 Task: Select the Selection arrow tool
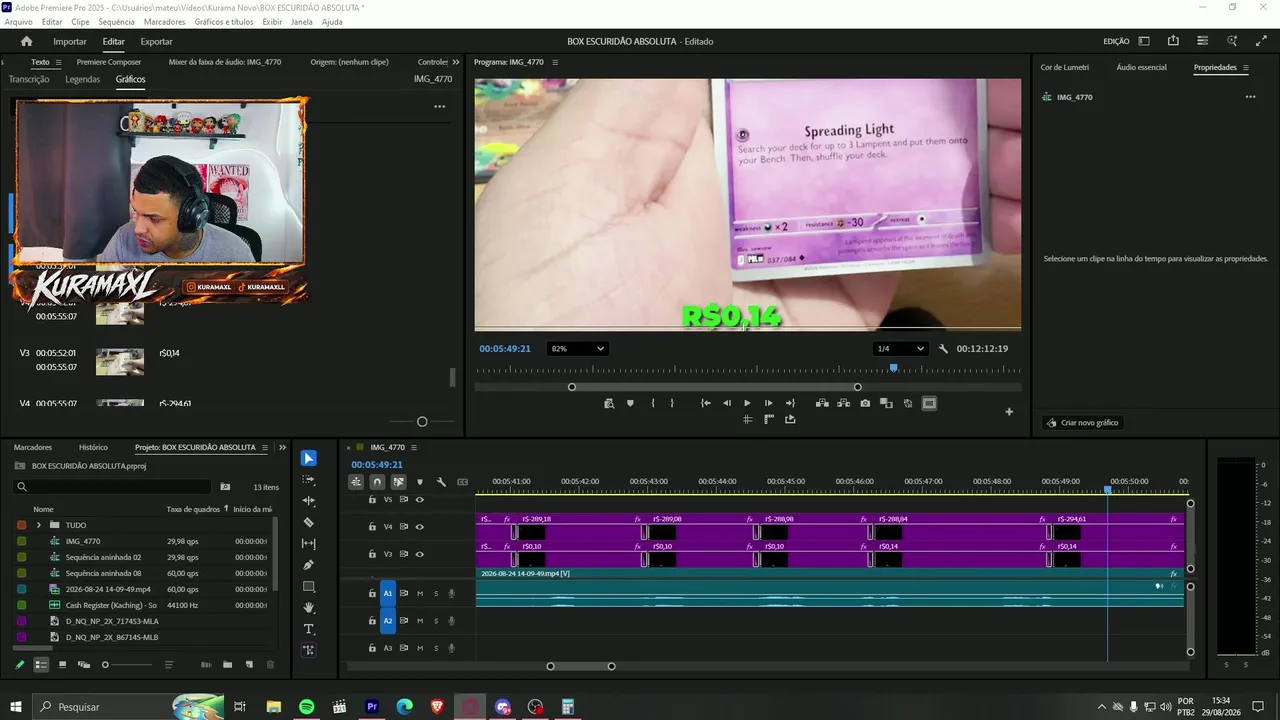coord(309,458)
